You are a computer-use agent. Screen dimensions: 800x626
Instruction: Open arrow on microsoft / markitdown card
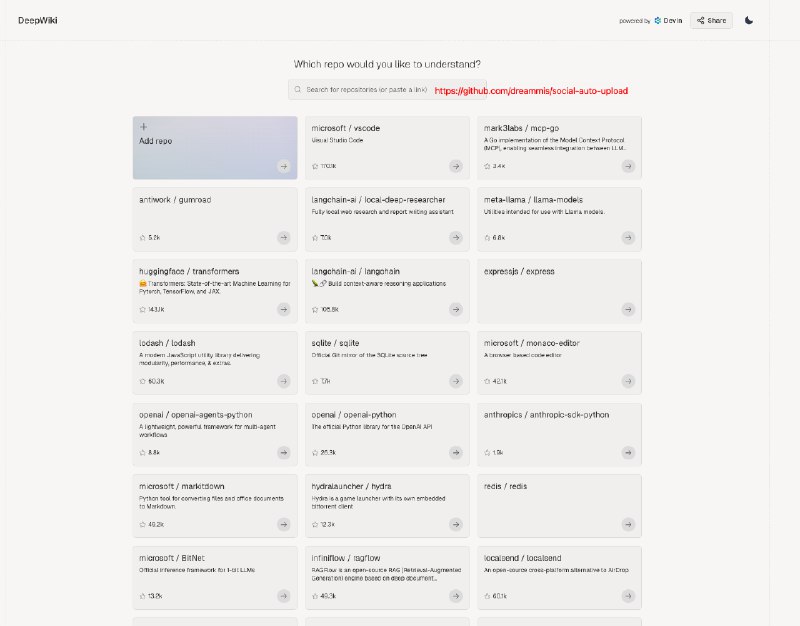(284, 524)
